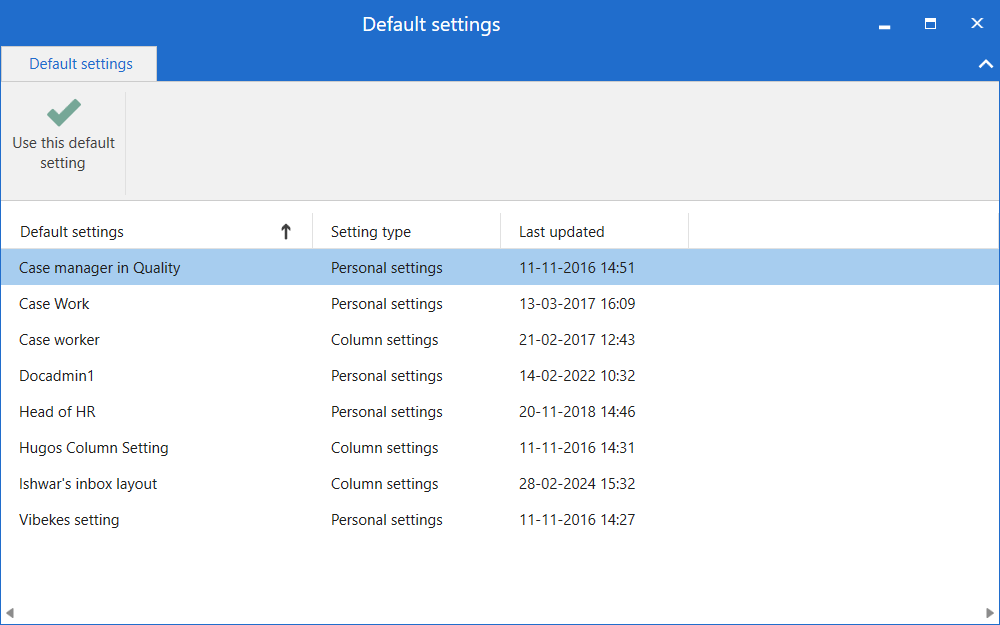Viewport: 1000px width, 625px height.
Task: Click the date 20-11-2018 14:46
Action: point(577,412)
